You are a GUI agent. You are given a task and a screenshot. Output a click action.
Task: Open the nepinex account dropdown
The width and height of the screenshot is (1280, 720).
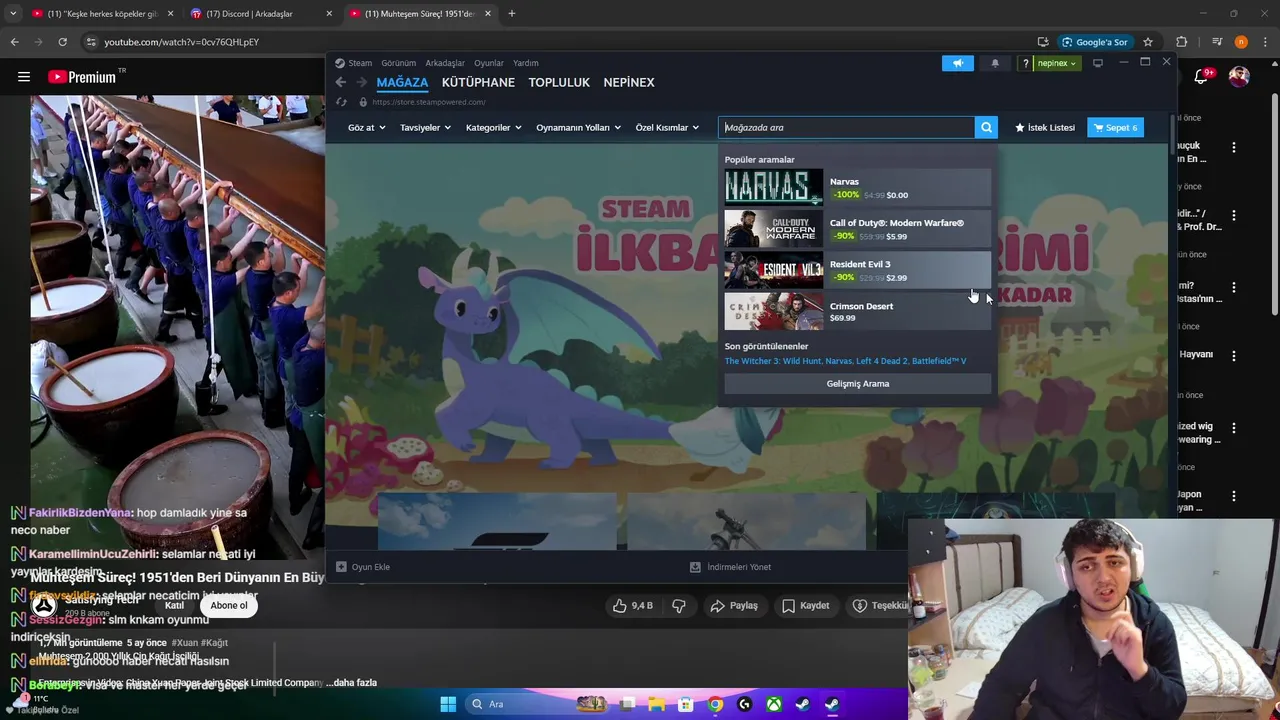[x=1057, y=63]
